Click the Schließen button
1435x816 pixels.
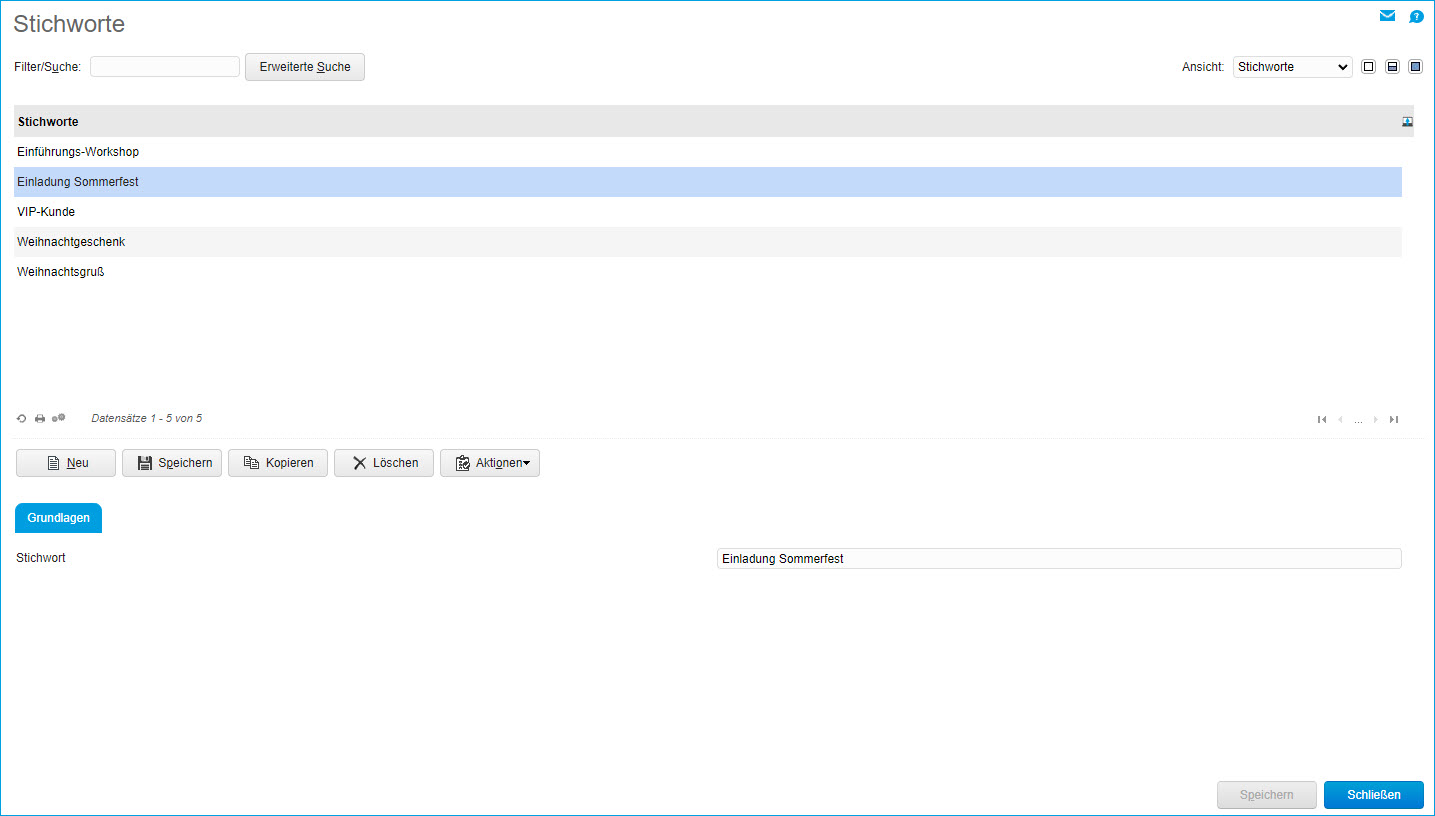click(x=1374, y=795)
